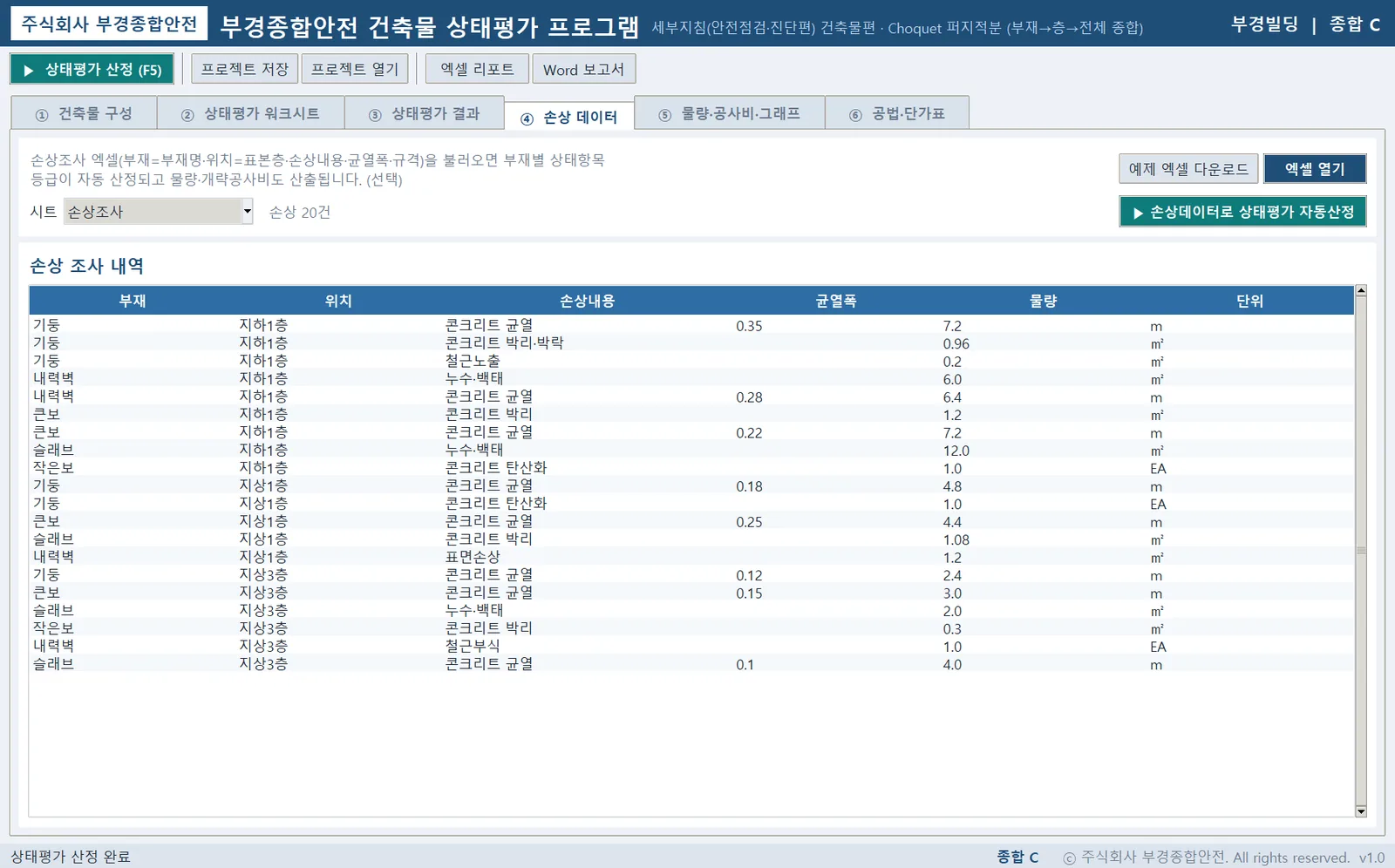The image size is (1395, 868).
Task: Click quantity value 1.08
Action: click(956, 539)
